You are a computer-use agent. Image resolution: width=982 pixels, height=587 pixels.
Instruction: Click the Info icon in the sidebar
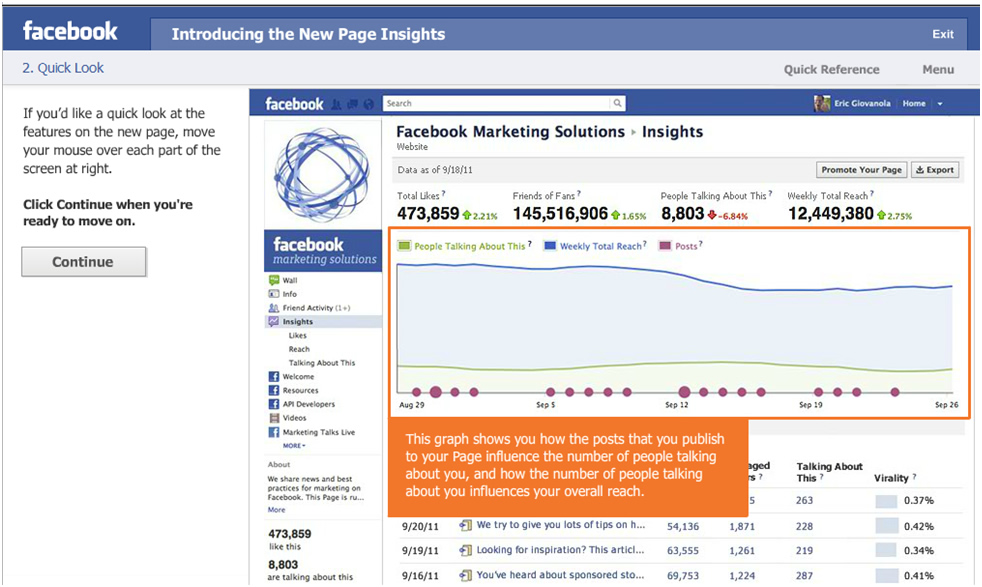274,294
